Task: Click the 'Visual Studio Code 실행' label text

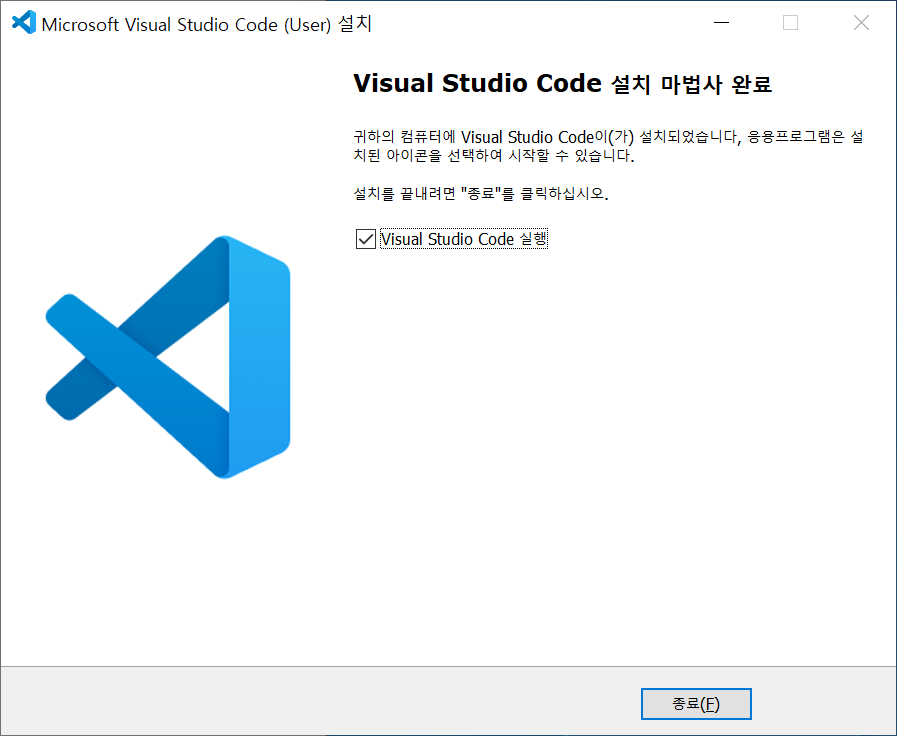Action: tap(464, 239)
